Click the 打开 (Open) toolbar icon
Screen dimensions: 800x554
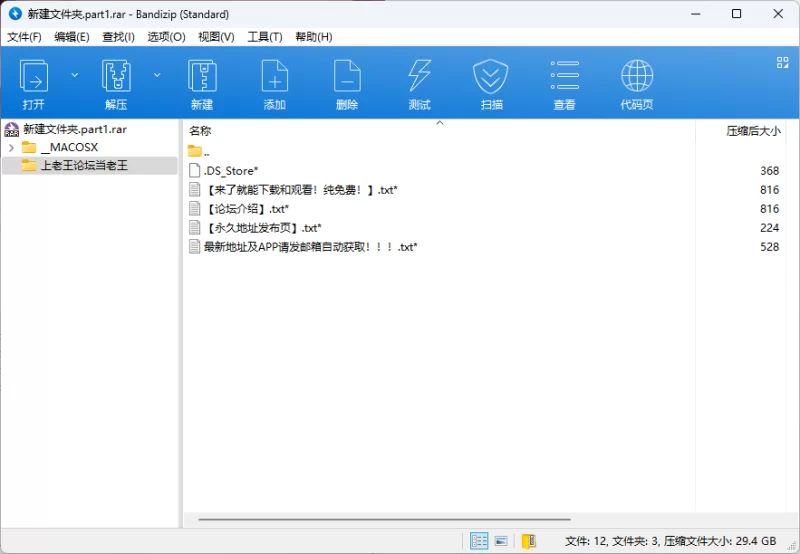[x=34, y=85]
